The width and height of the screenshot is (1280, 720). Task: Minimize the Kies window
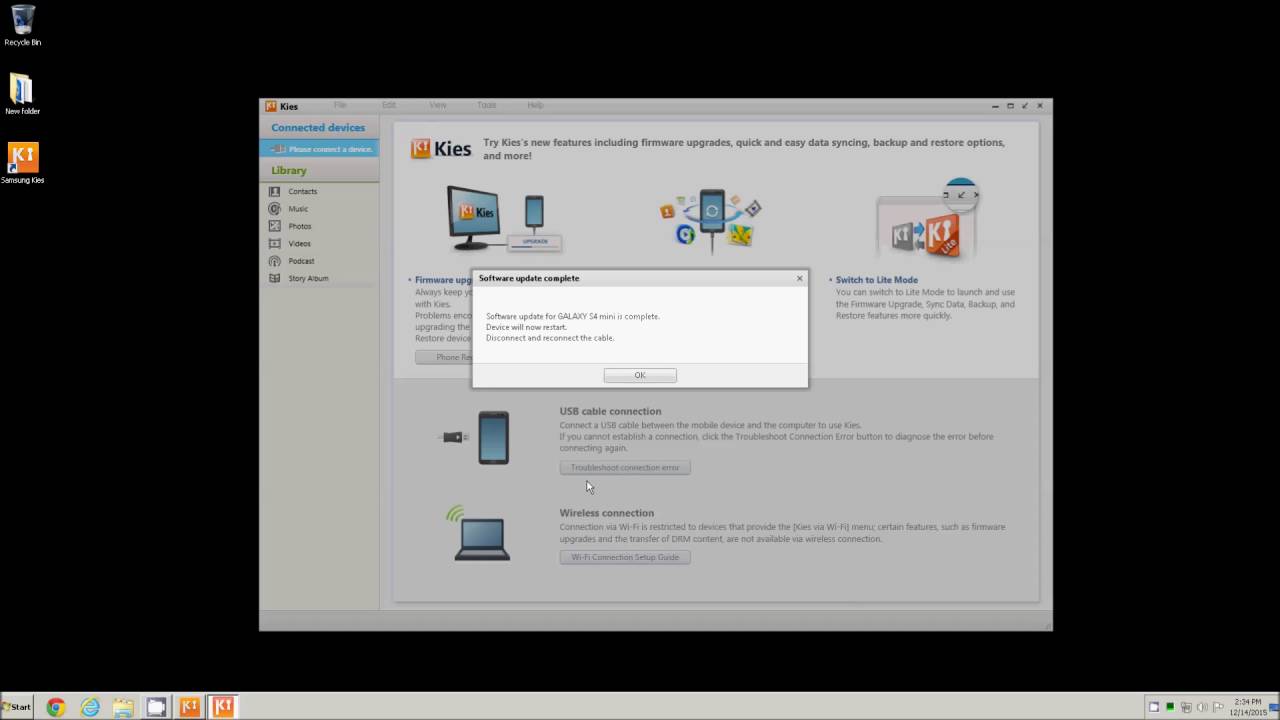coord(996,105)
